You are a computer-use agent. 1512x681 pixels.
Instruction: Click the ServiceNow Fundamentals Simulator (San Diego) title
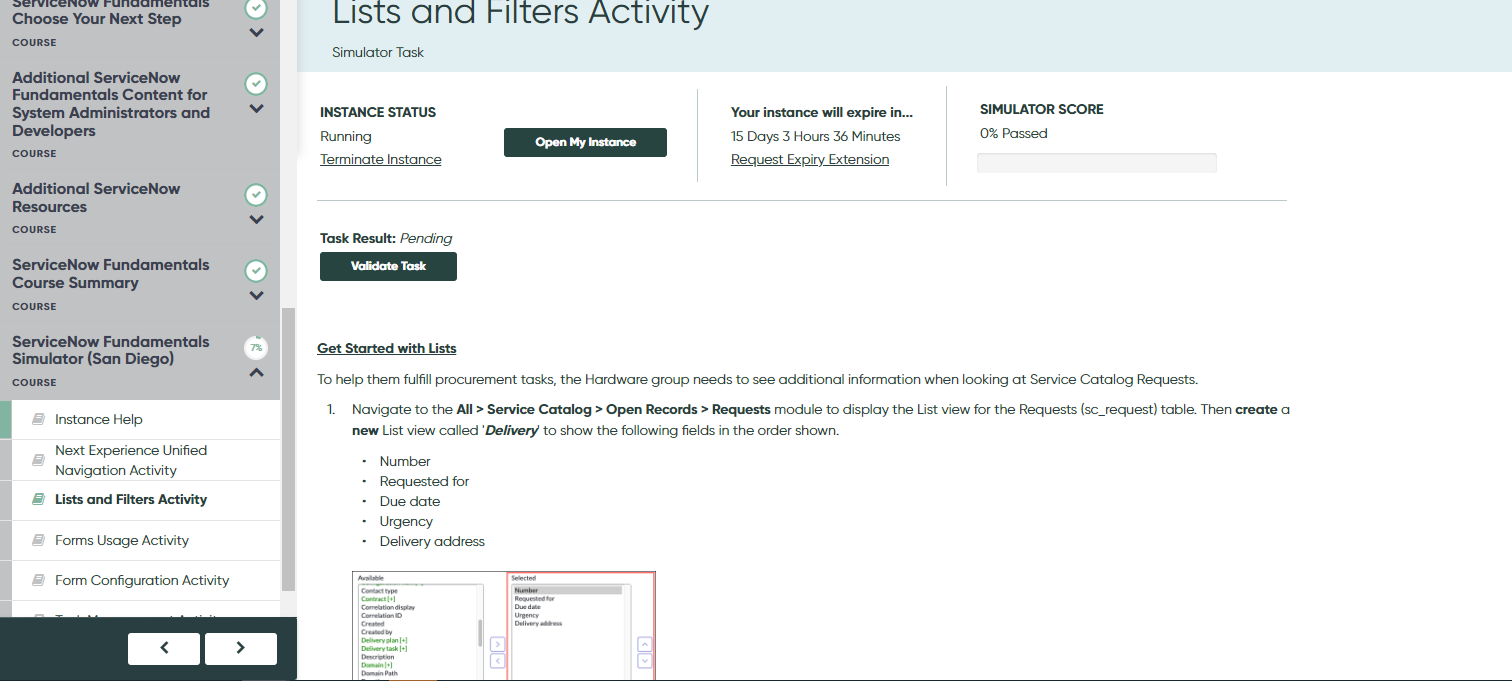pos(111,350)
